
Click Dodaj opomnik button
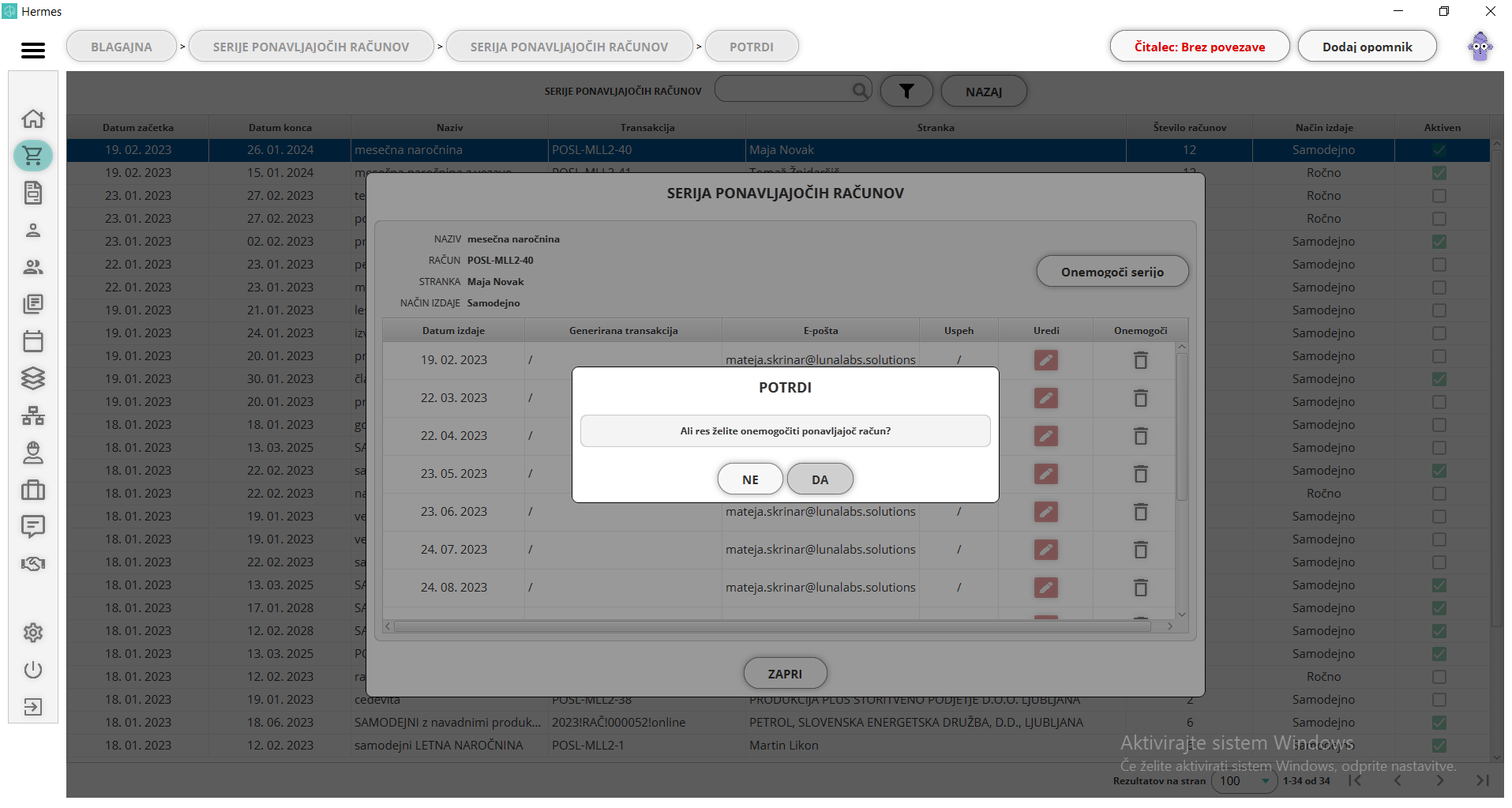(1368, 47)
